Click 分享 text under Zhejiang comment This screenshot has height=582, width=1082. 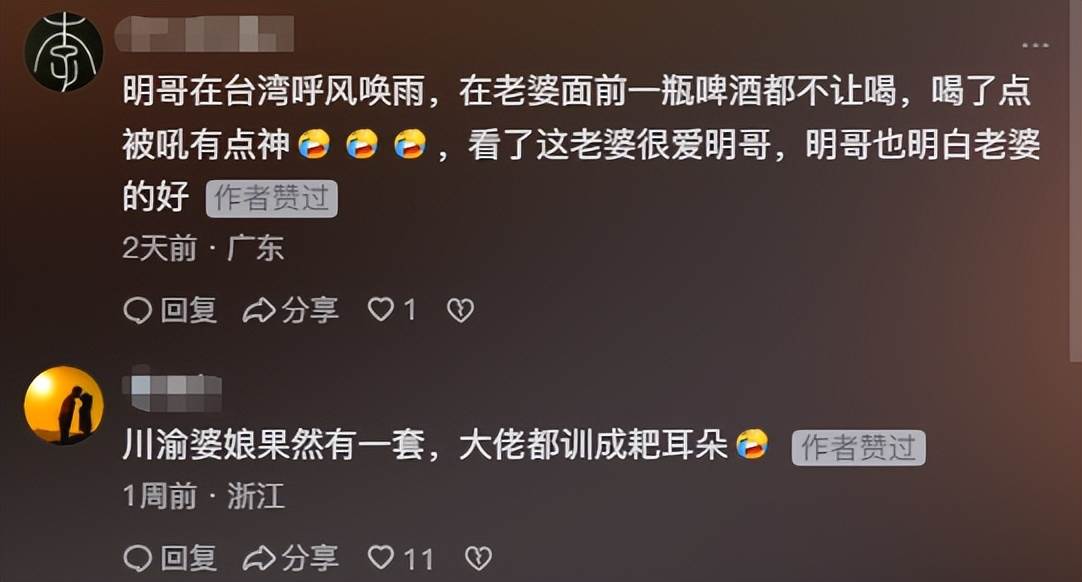(311, 559)
